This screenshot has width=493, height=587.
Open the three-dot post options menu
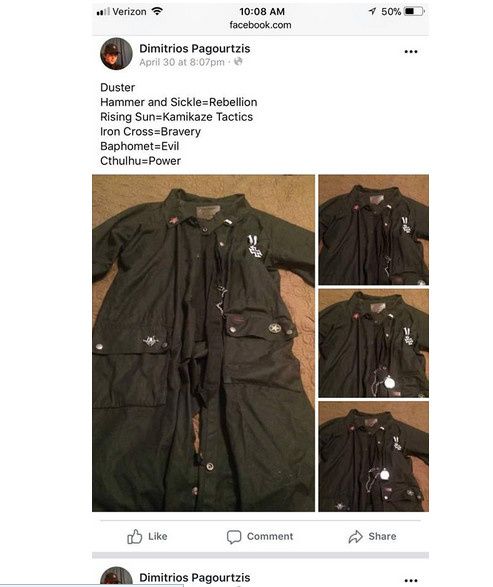[x=411, y=52]
